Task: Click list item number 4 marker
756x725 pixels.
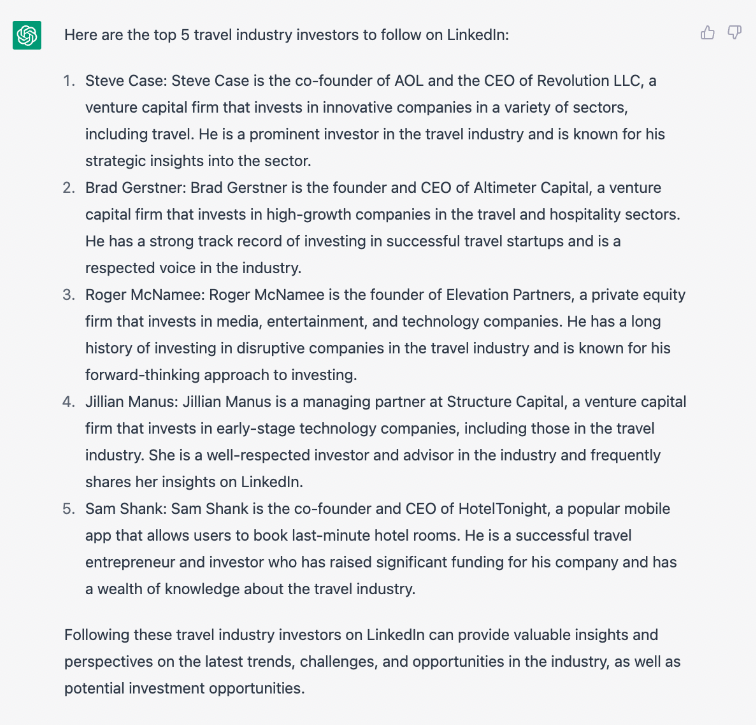Action: 69,402
